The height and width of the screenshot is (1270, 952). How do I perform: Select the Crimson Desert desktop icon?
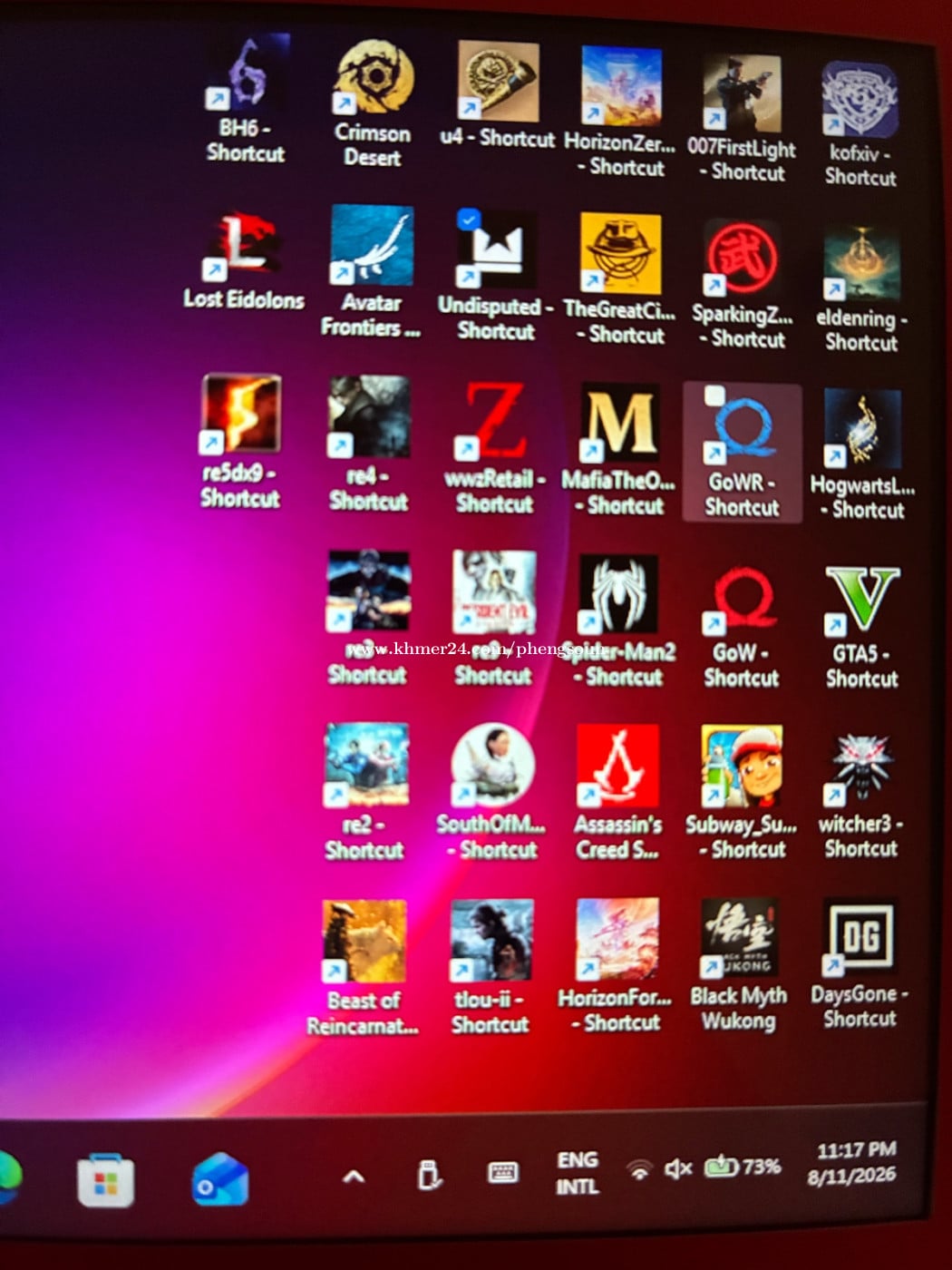point(374,78)
